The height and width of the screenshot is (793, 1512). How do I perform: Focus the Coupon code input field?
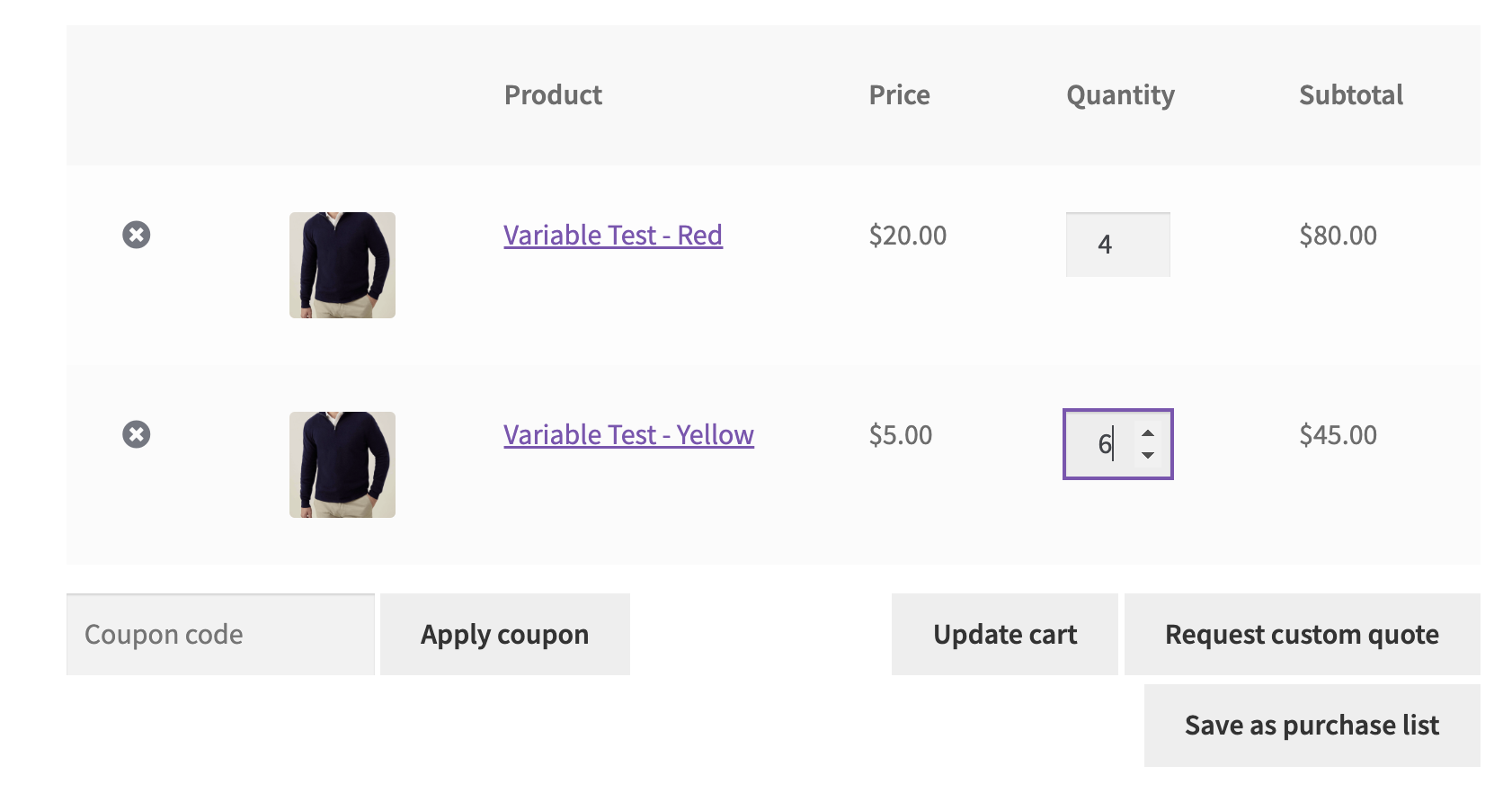pyautogui.click(x=219, y=634)
